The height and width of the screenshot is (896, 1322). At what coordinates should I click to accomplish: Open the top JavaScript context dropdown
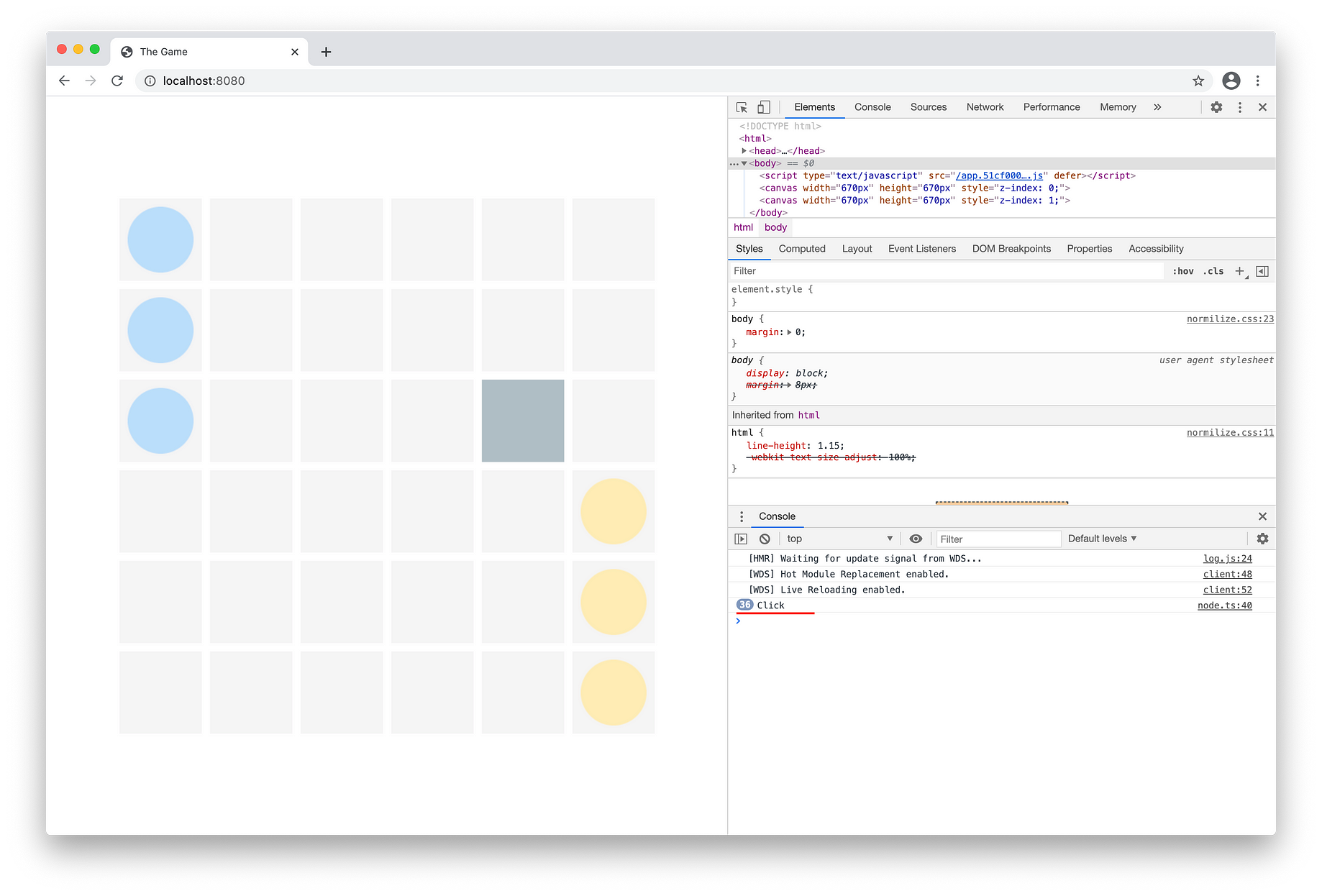839,539
